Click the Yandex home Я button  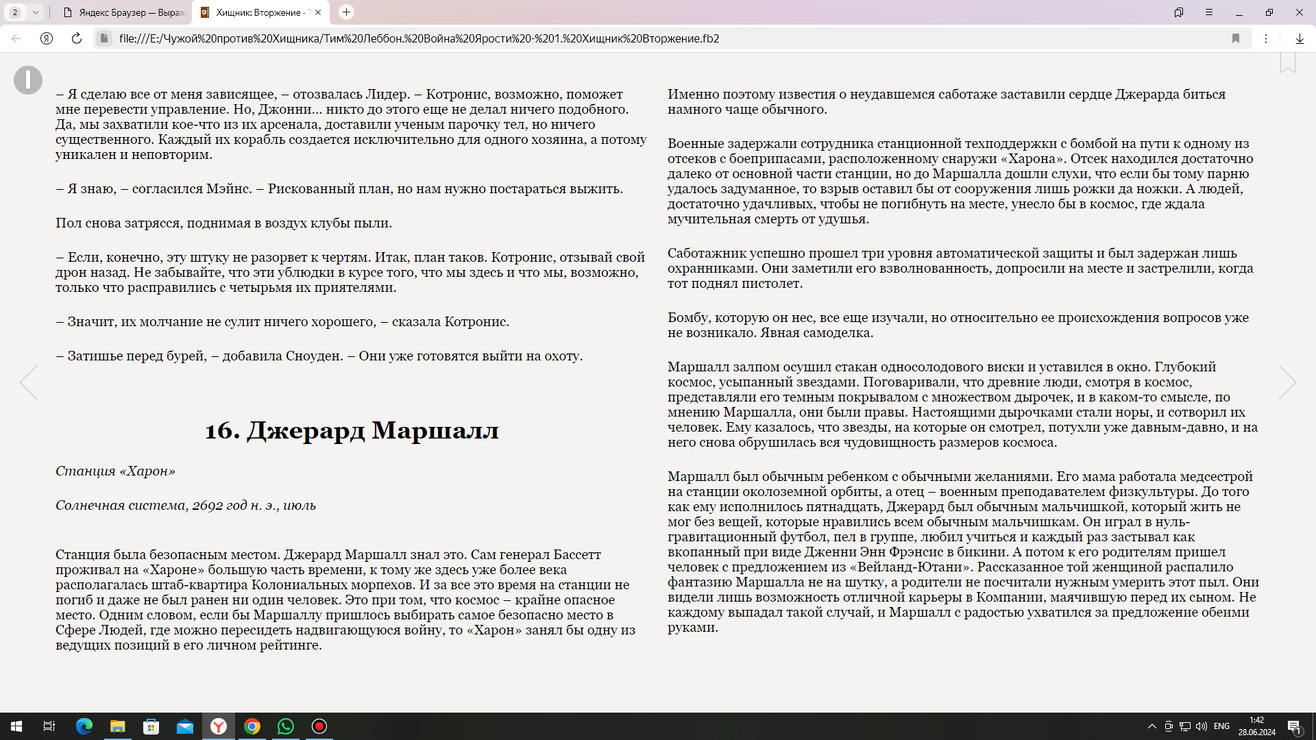point(46,38)
